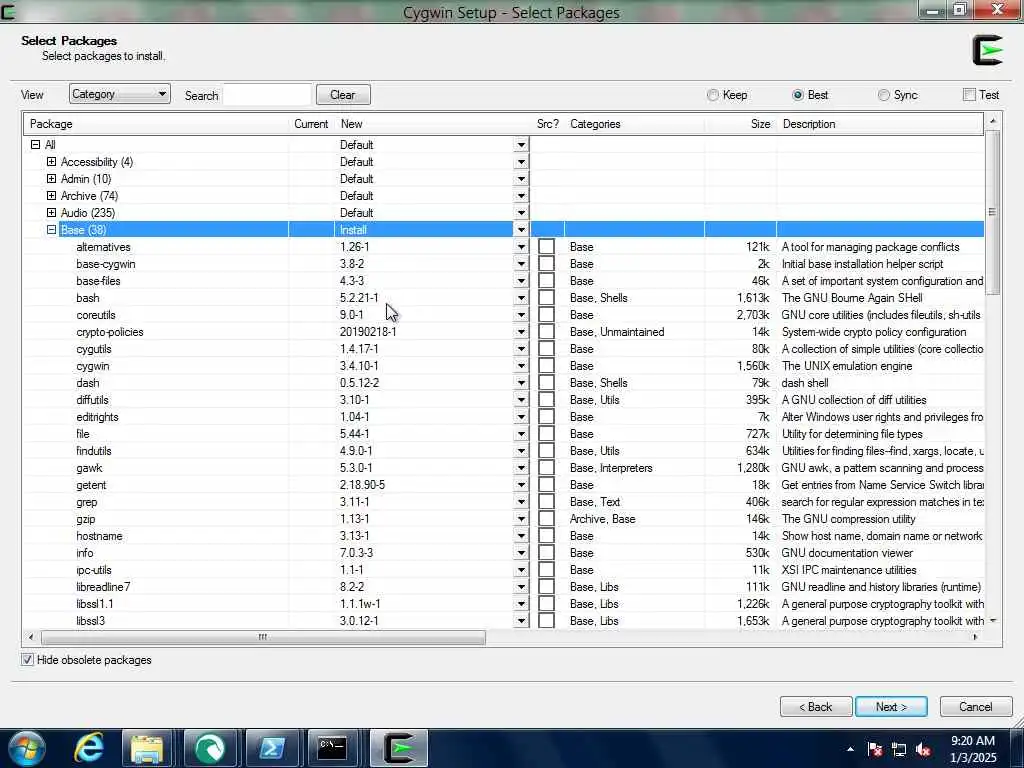Open the green circular app on the taskbar
This screenshot has width=1024, height=768.
(210, 748)
